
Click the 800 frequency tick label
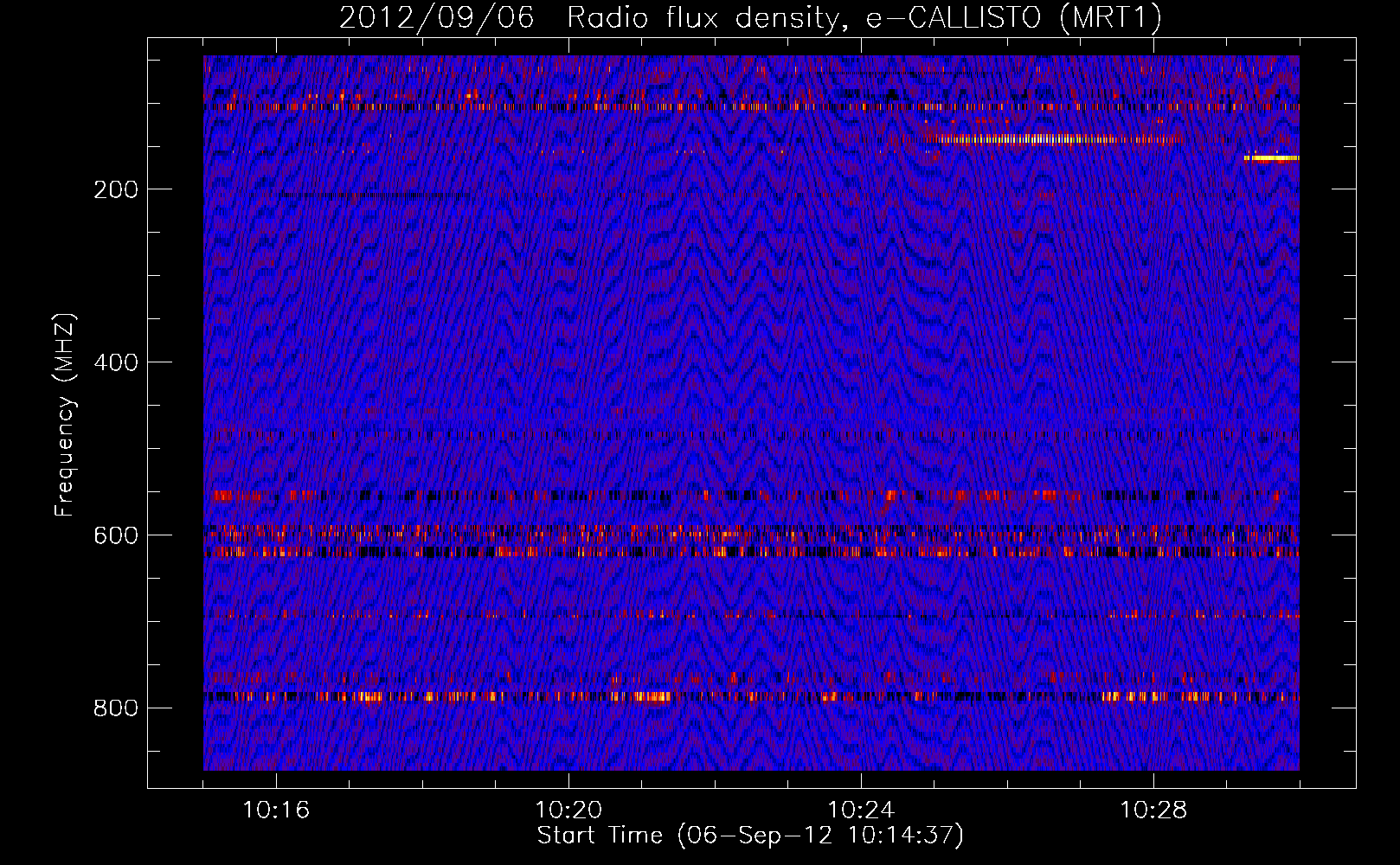tap(116, 708)
